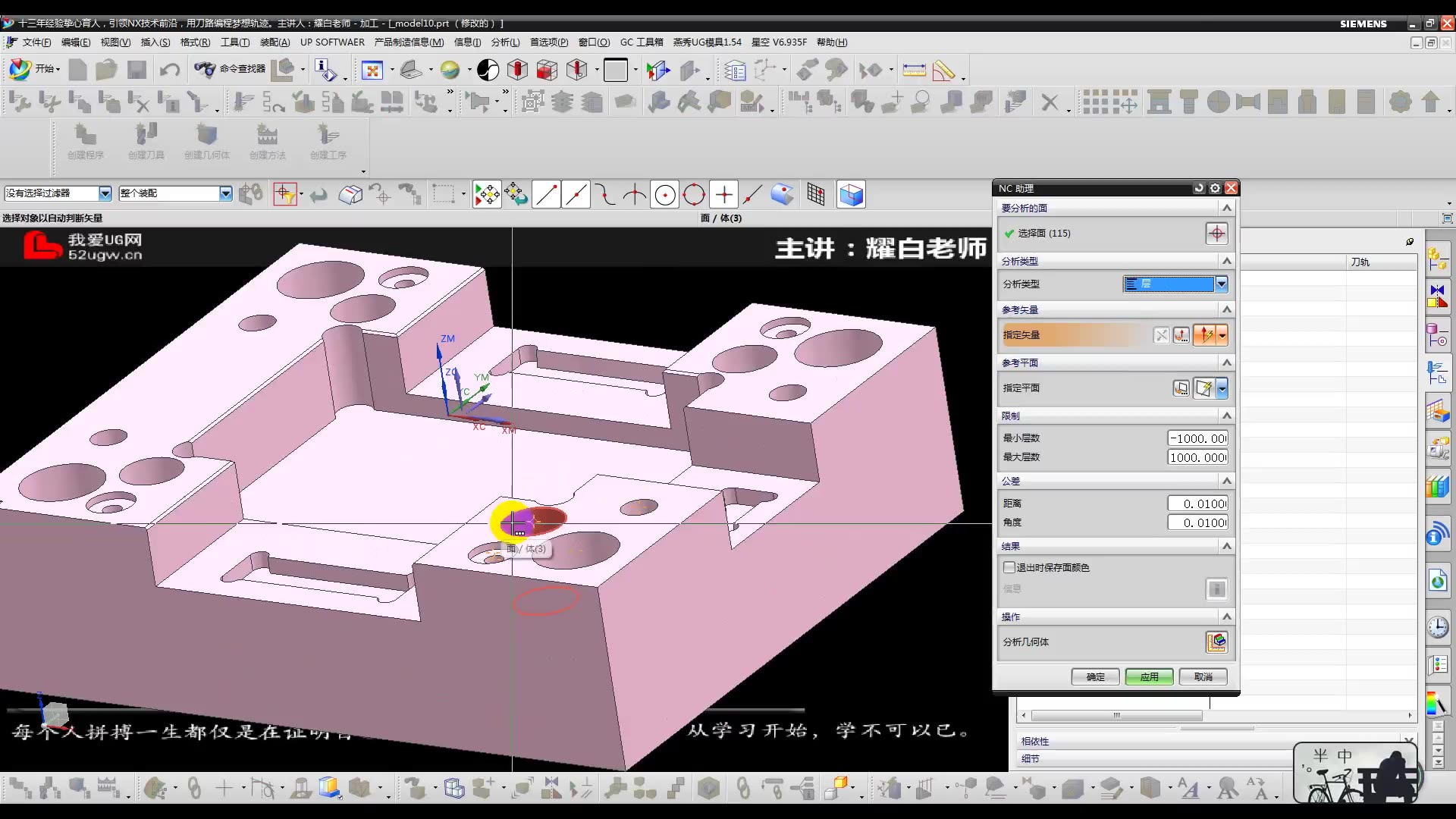
Task: Click 应用 button in NC助理
Action: tap(1150, 677)
